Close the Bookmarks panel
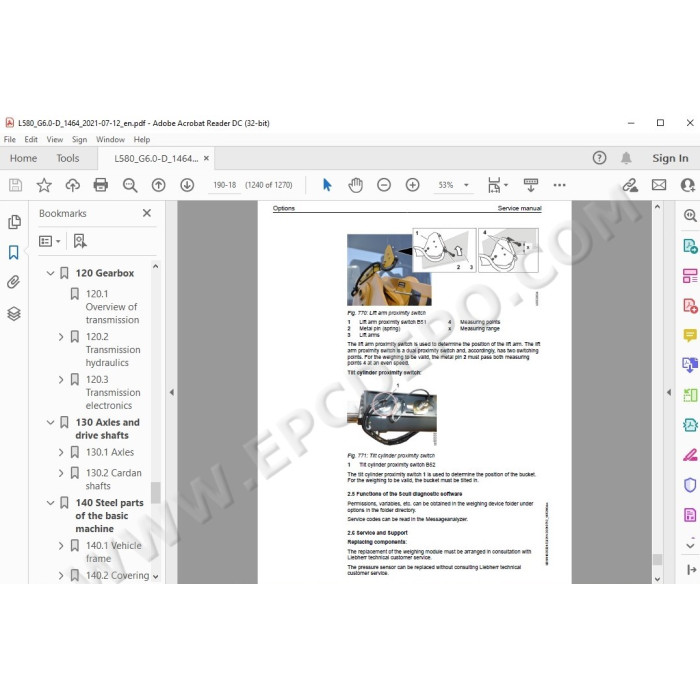The width and height of the screenshot is (700, 700). [147, 213]
